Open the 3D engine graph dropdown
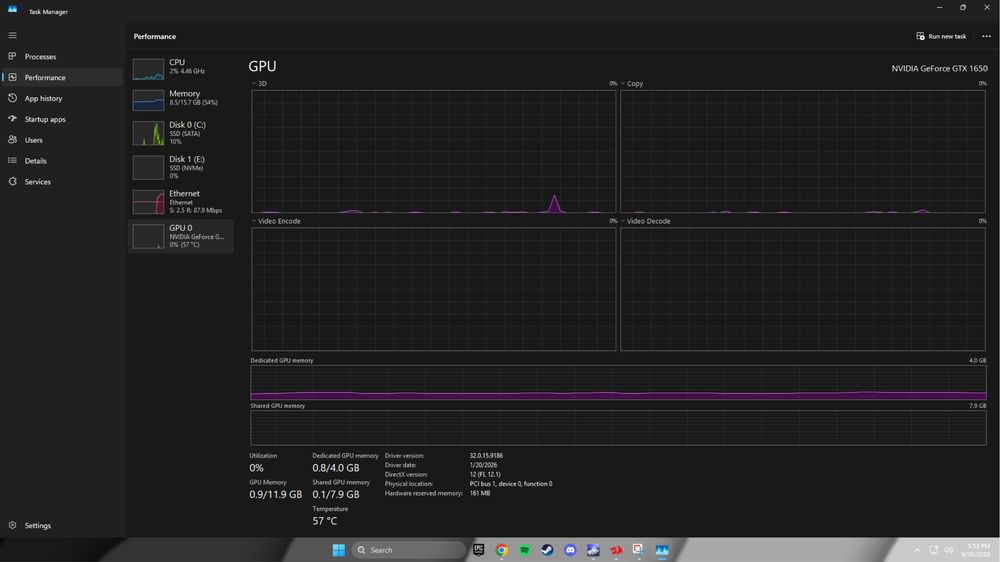Image resolution: width=1000 pixels, height=562 pixels. [254, 84]
